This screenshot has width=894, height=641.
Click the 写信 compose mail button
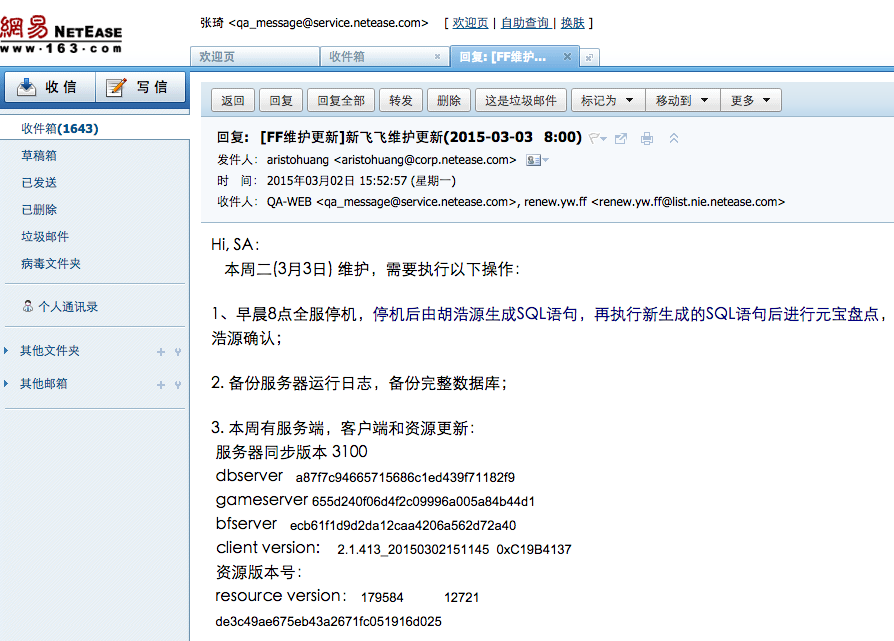coord(141,87)
